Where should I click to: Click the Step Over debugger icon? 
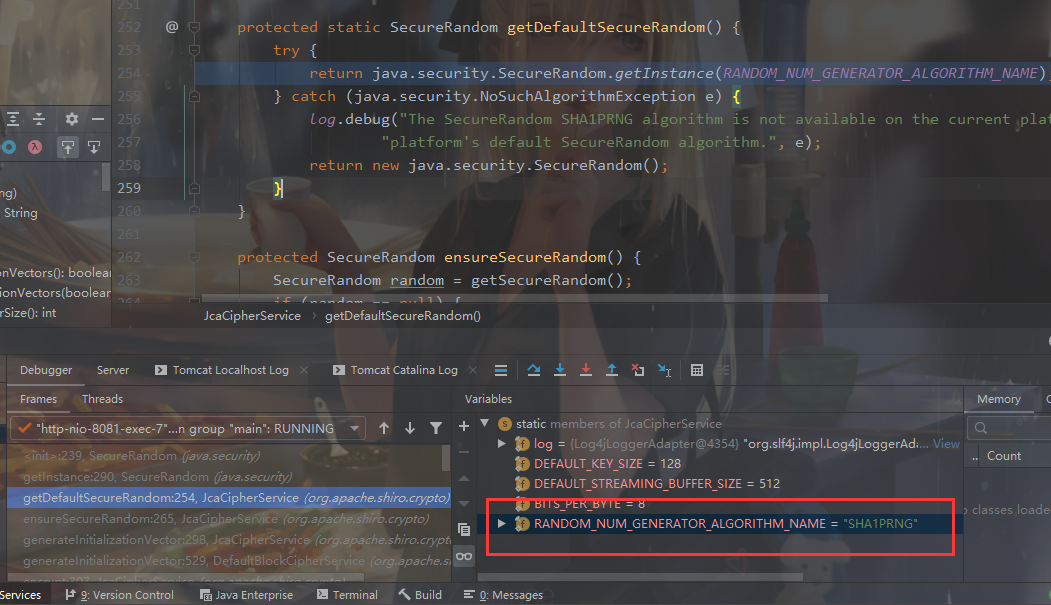point(534,370)
